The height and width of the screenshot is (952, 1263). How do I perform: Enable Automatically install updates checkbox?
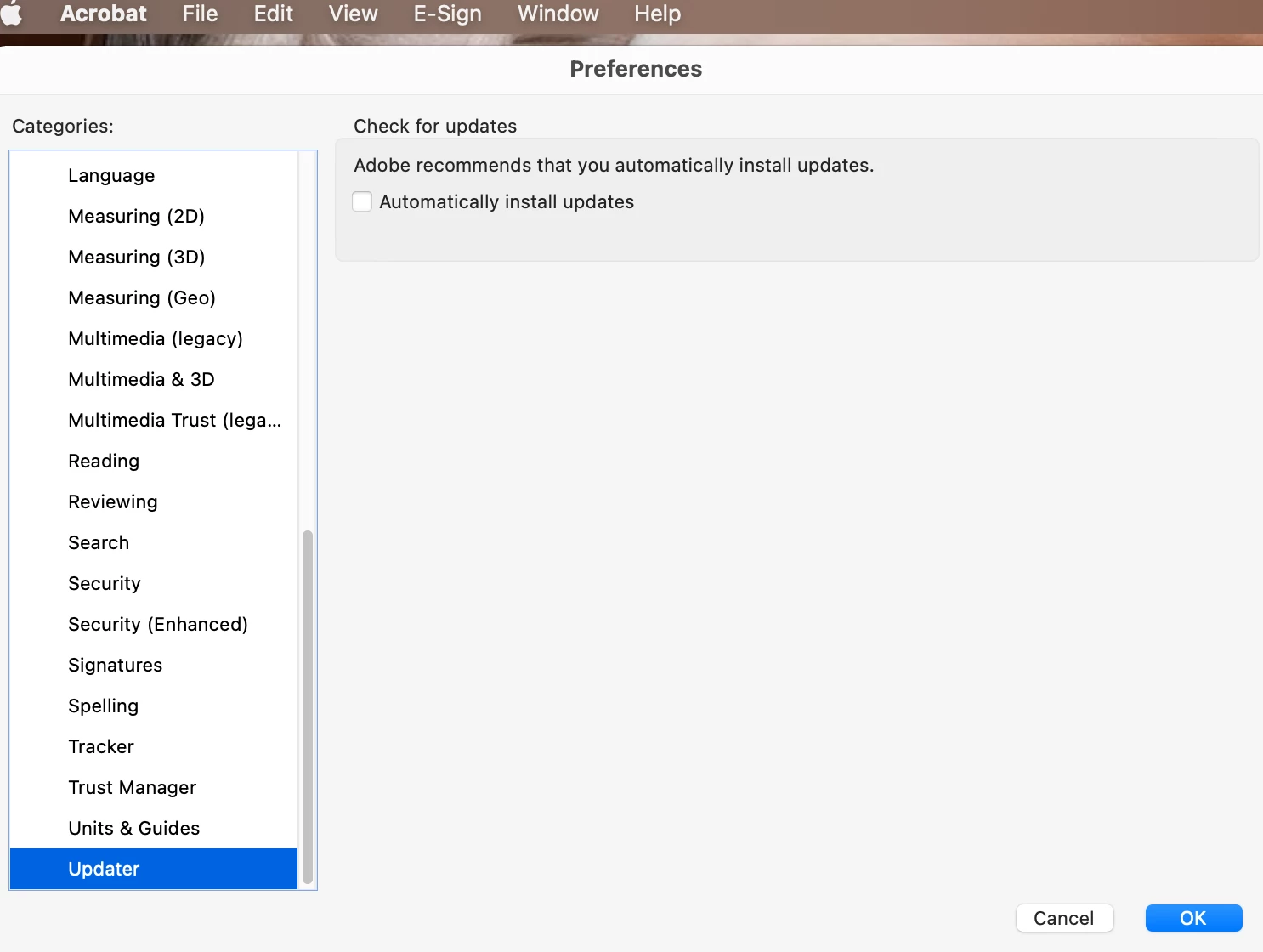pyautogui.click(x=362, y=201)
